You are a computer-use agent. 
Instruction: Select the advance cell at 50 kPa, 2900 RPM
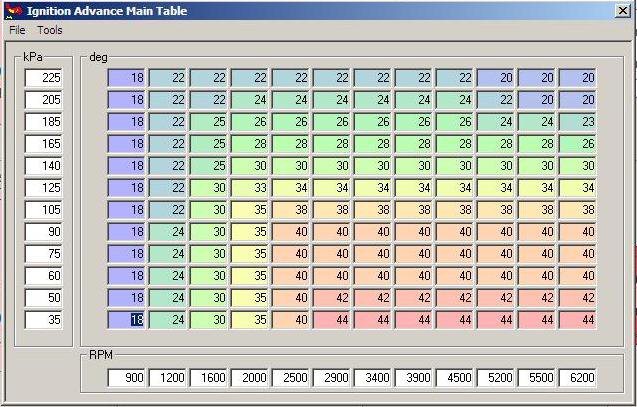point(332,298)
